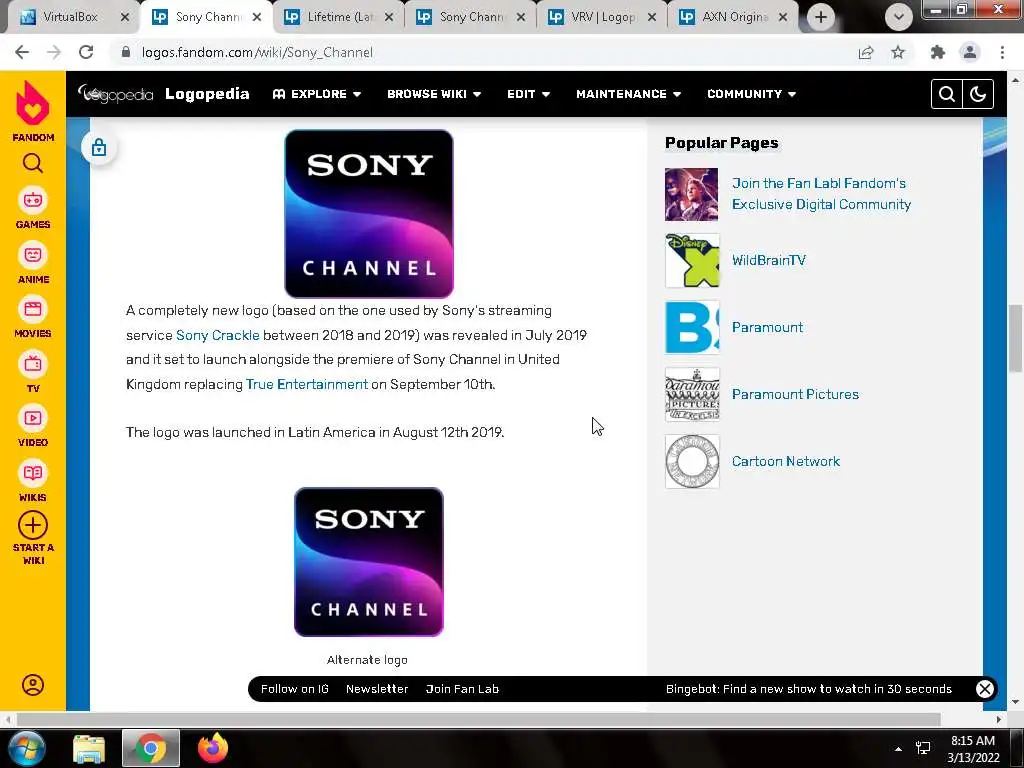This screenshot has width=1024, height=768.
Task: Open the Paramount link
Action: [x=767, y=327]
